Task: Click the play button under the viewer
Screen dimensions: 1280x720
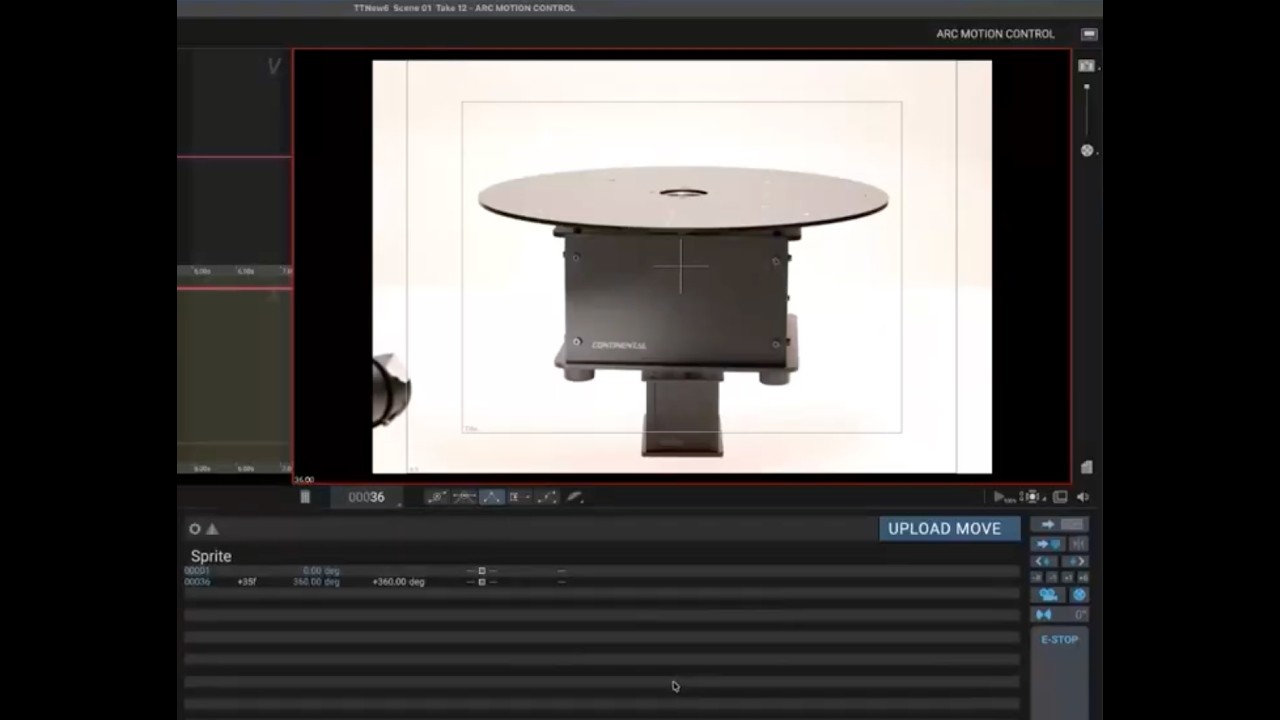Action: pyautogui.click(x=1000, y=497)
